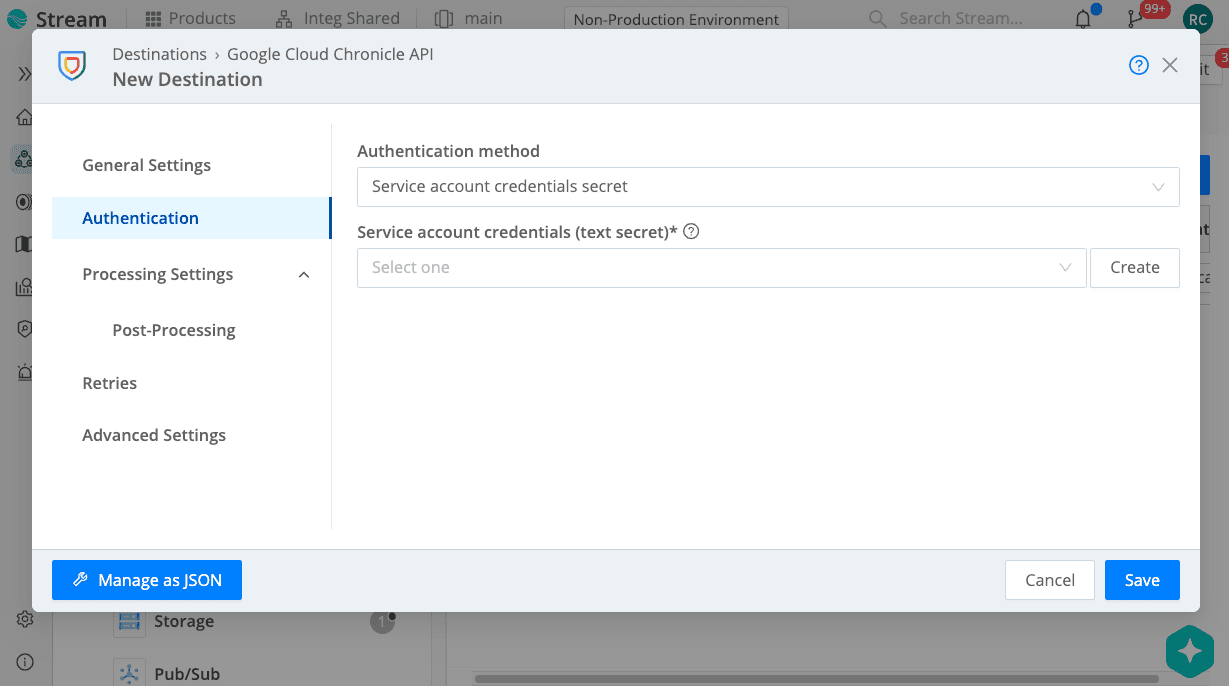Open the Advanced Settings section

154,435
